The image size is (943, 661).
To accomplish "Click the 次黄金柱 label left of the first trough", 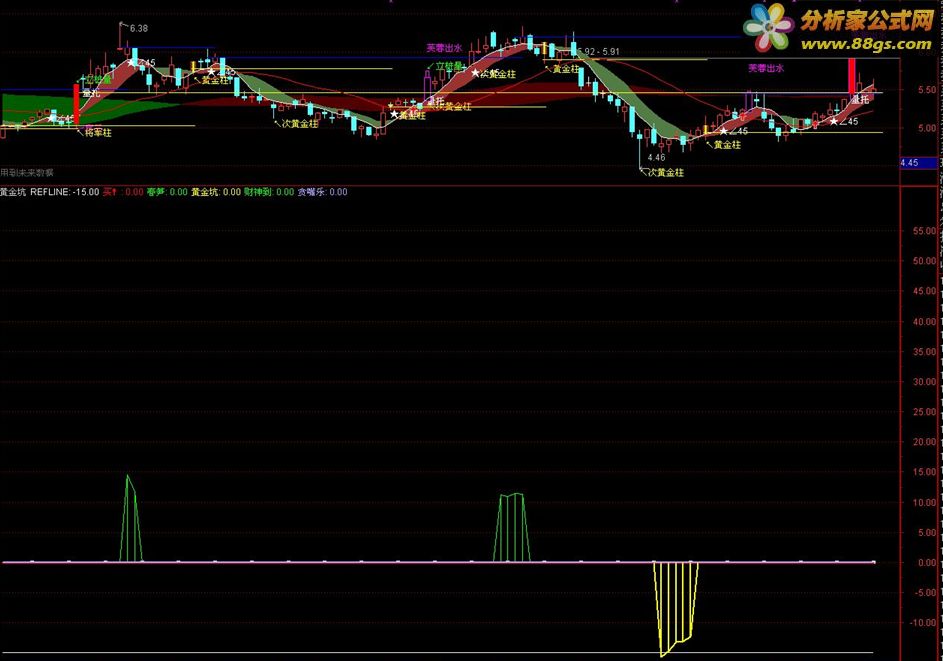I will click(x=300, y=124).
